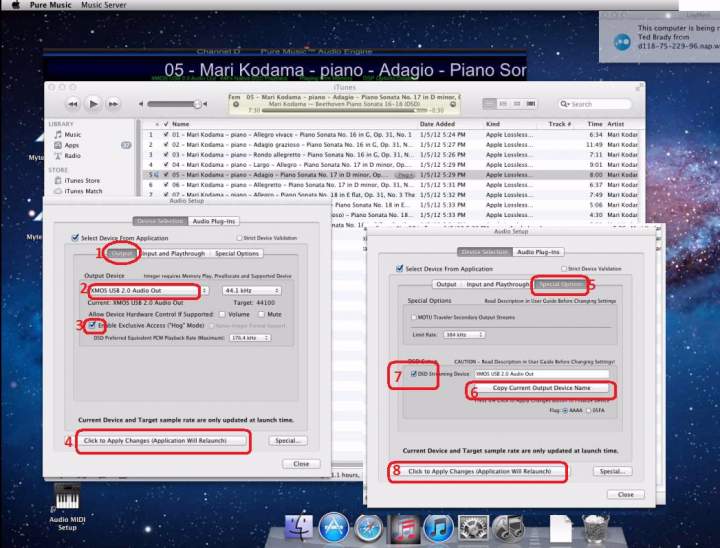Image resolution: width=720 pixels, height=548 pixels.
Task: Toggle Strict Device Validation in left dialog
Action: click(239, 238)
